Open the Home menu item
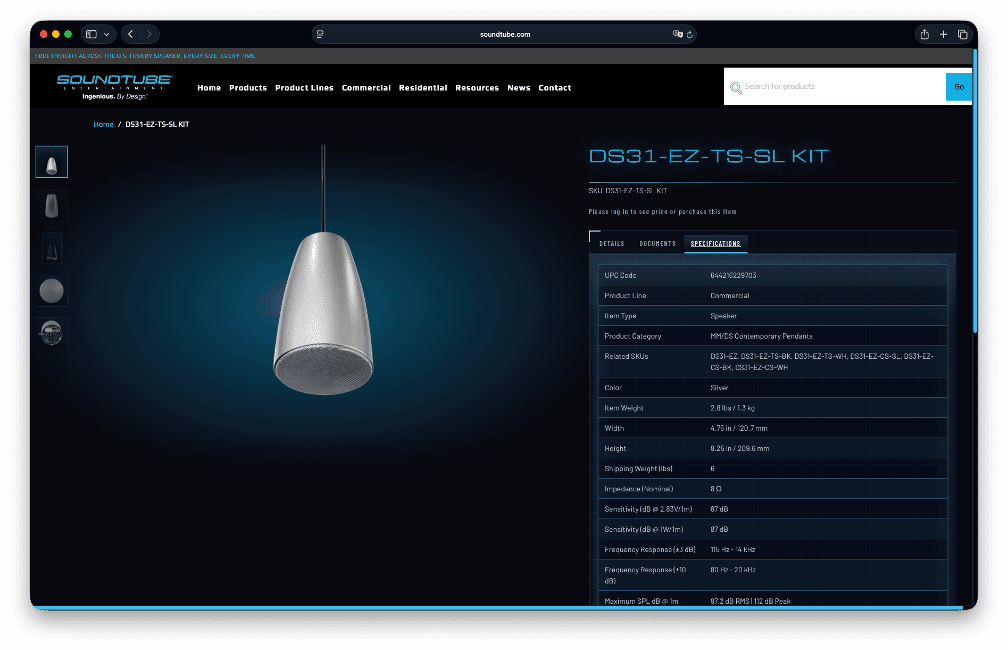Viewport: 1008px width, 650px height. click(209, 88)
